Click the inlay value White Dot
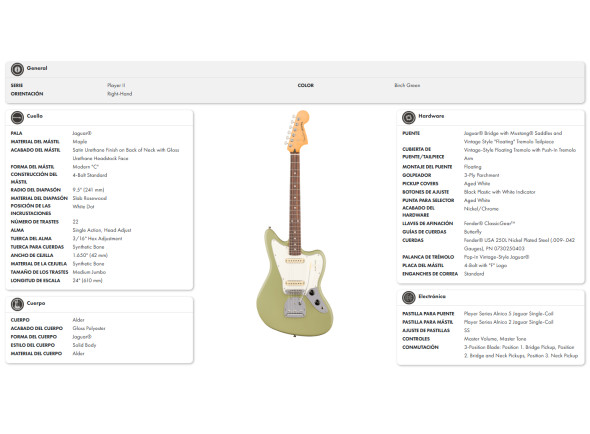The image size is (590, 434). (x=83, y=207)
